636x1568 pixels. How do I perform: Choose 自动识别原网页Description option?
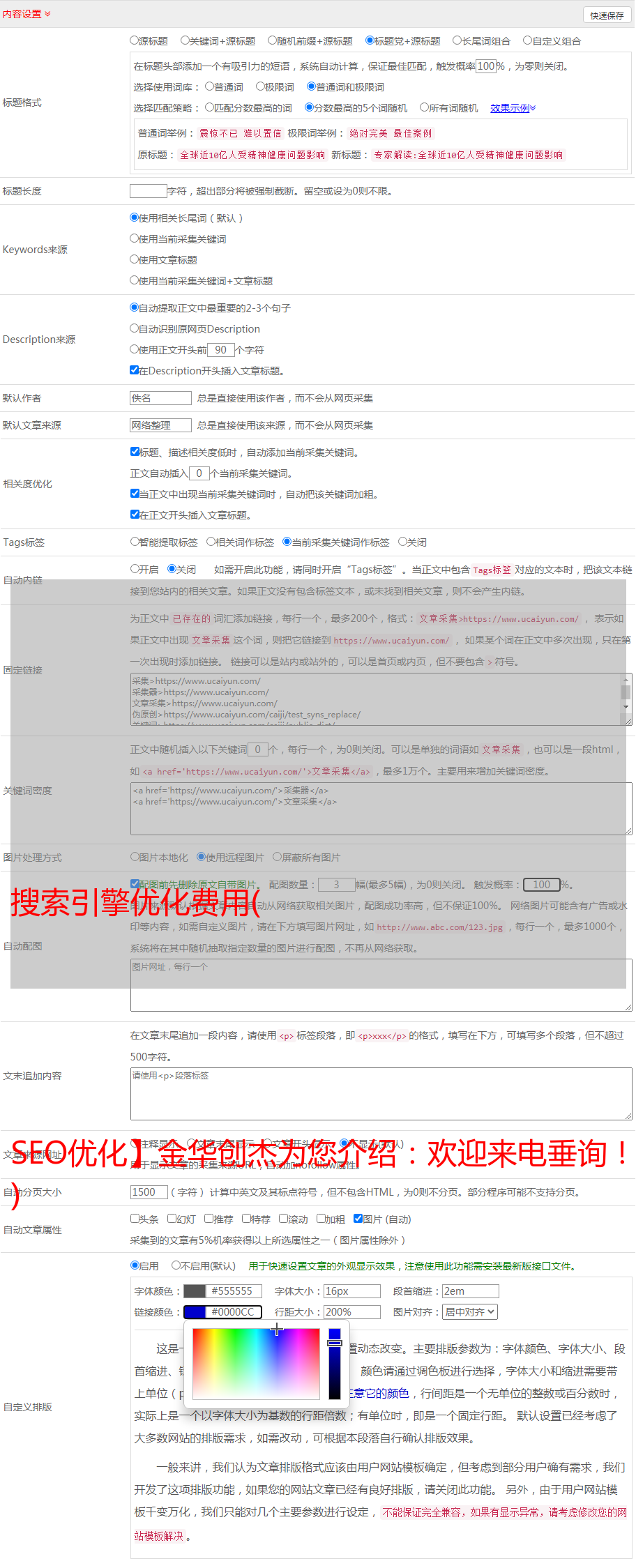(x=134, y=328)
